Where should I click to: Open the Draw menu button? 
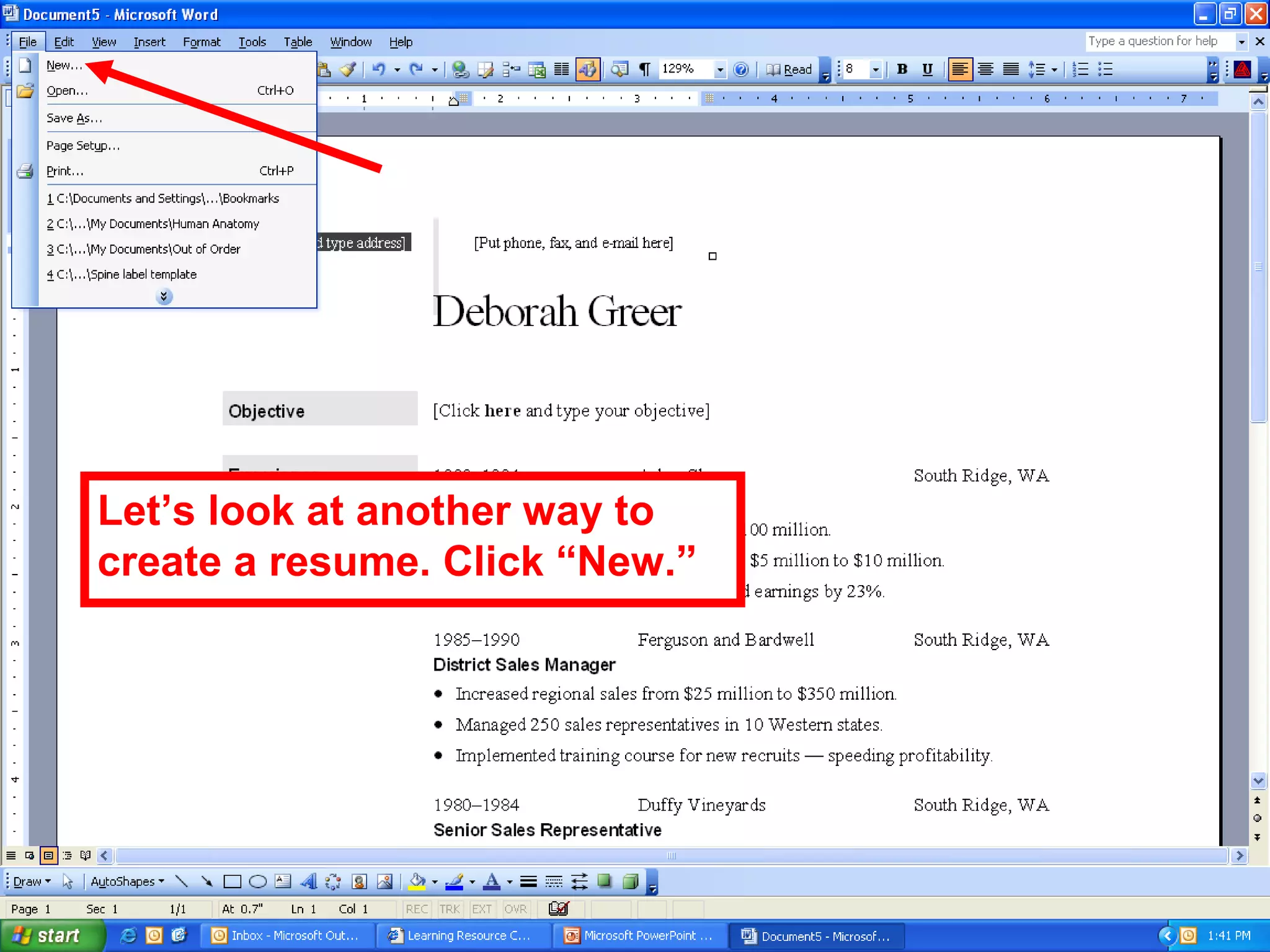pyautogui.click(x=32, y=881)
